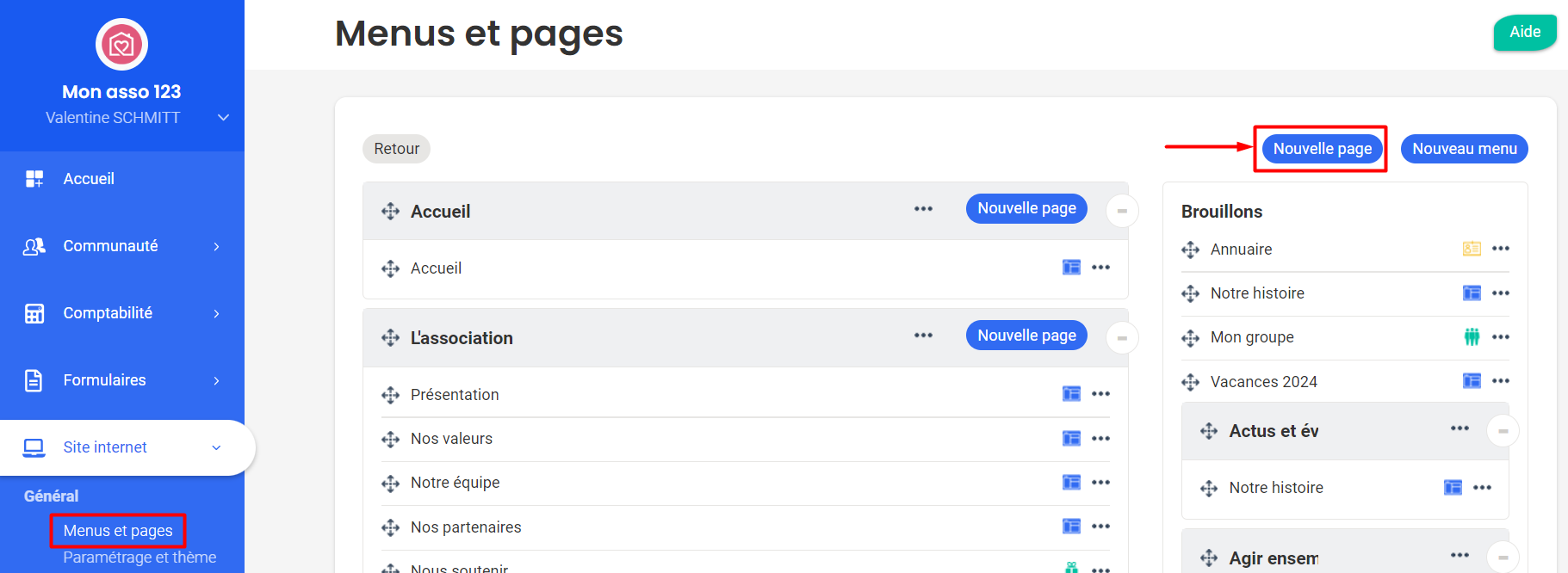Open the Valentine SCHMITT account dropdown
This screenshot has height=573, width=1568.
click(223, 118)
